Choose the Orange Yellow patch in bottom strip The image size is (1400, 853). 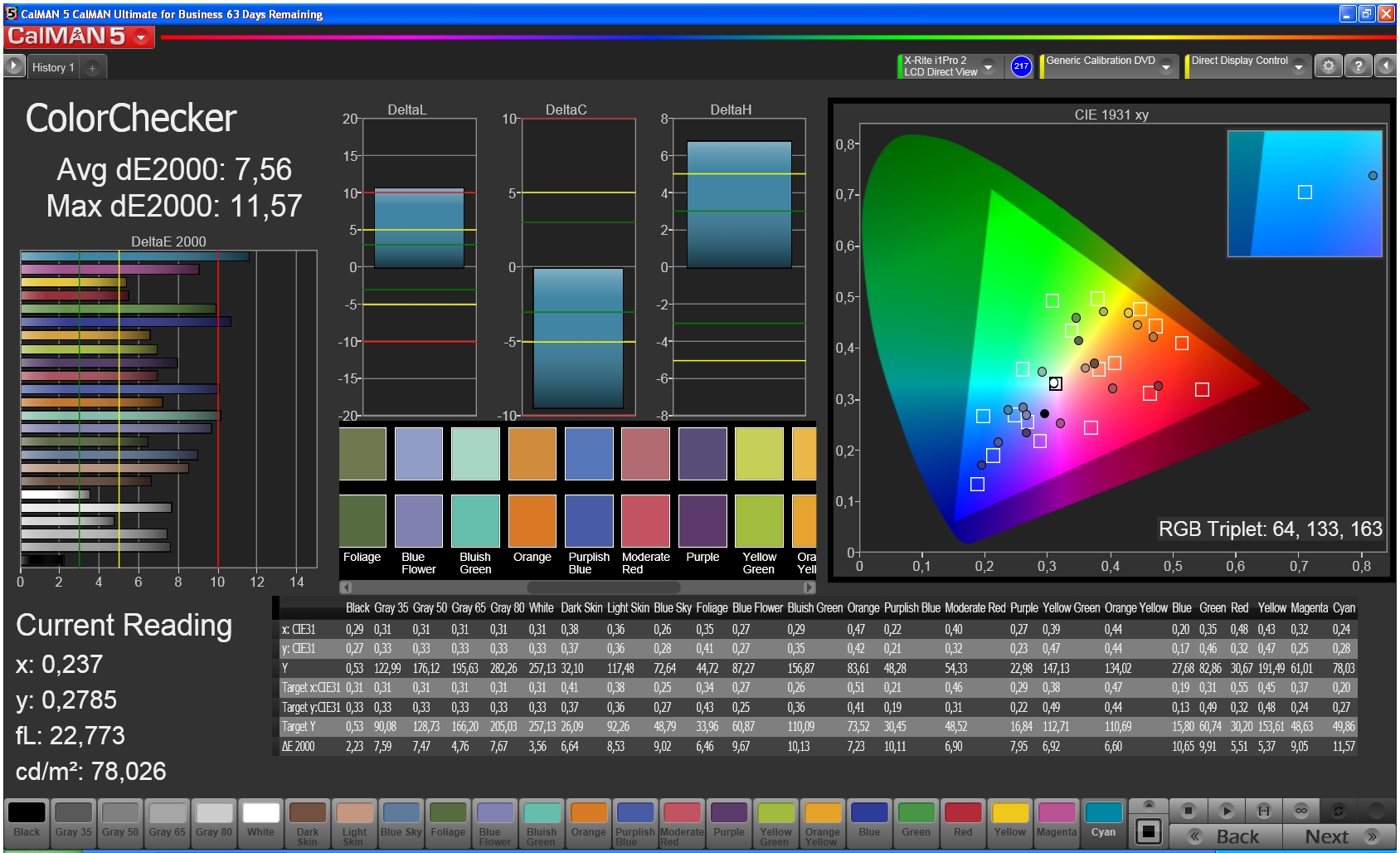pyautogui.click(x=823, y=822)
